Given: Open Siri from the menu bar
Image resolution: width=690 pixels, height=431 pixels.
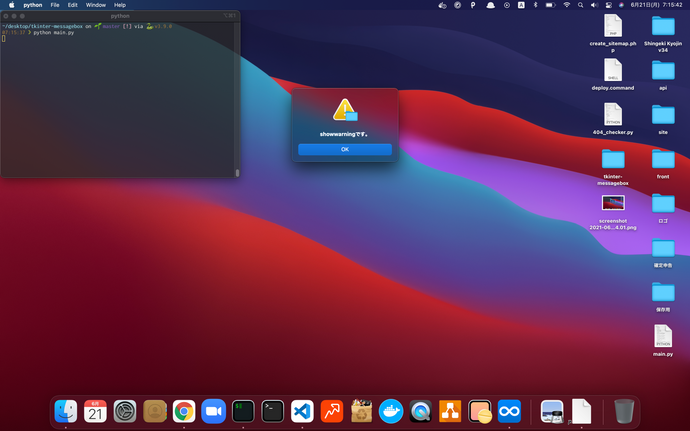Looking at the screenshot, I should (x=621, y=5).
